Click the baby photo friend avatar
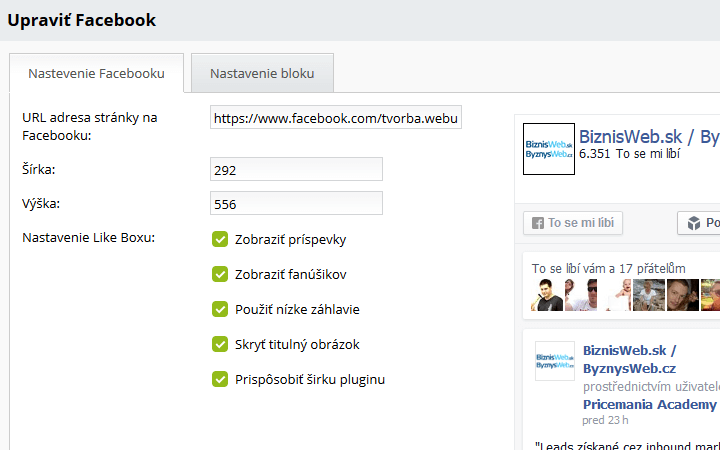Image resolution: width=720 pixels, height=450 pixels. coord(615,295)
